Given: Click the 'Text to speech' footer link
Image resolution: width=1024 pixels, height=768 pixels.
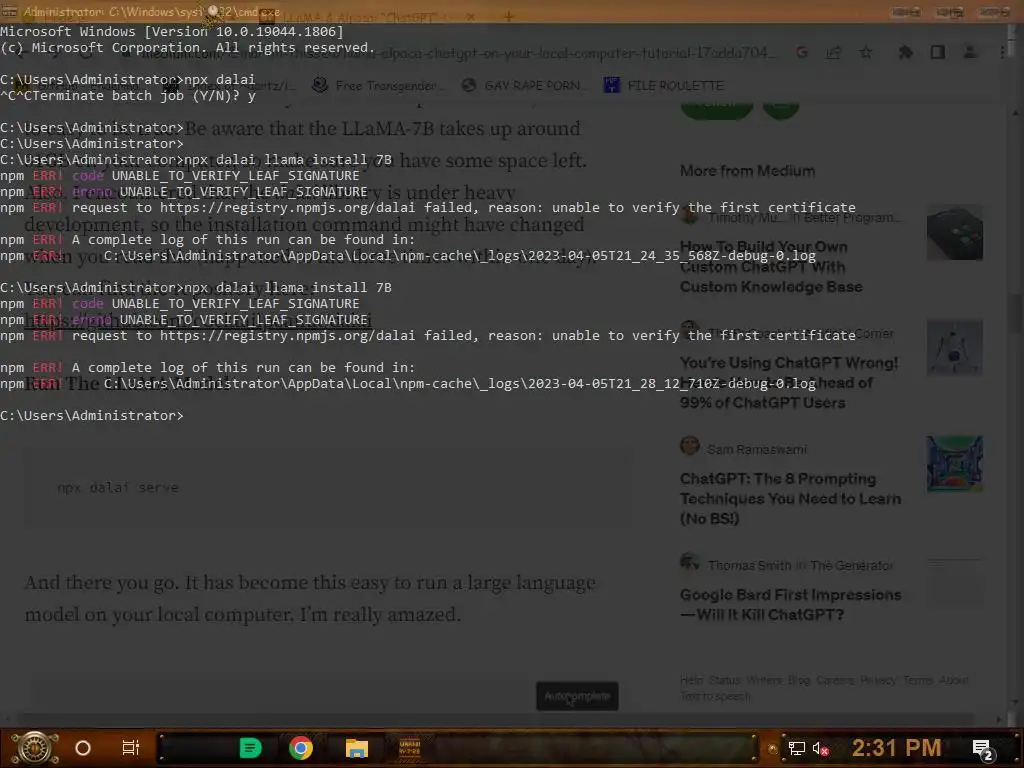Looking at the screenshot, I should 715,696.
